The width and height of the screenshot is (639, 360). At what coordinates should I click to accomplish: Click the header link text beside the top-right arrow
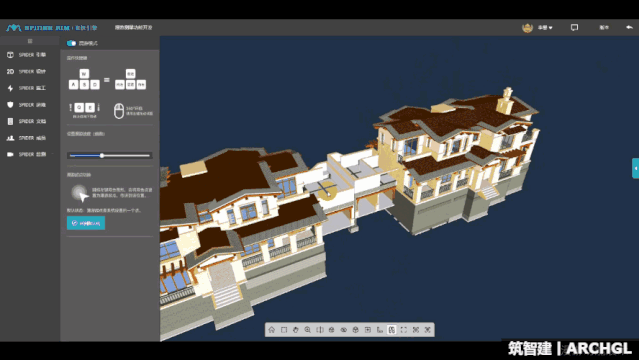tap(604, 27)
